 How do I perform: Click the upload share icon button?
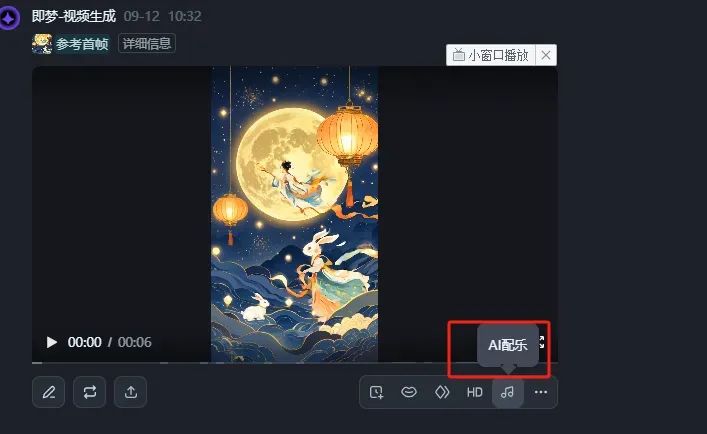click(x=131, y=392)
